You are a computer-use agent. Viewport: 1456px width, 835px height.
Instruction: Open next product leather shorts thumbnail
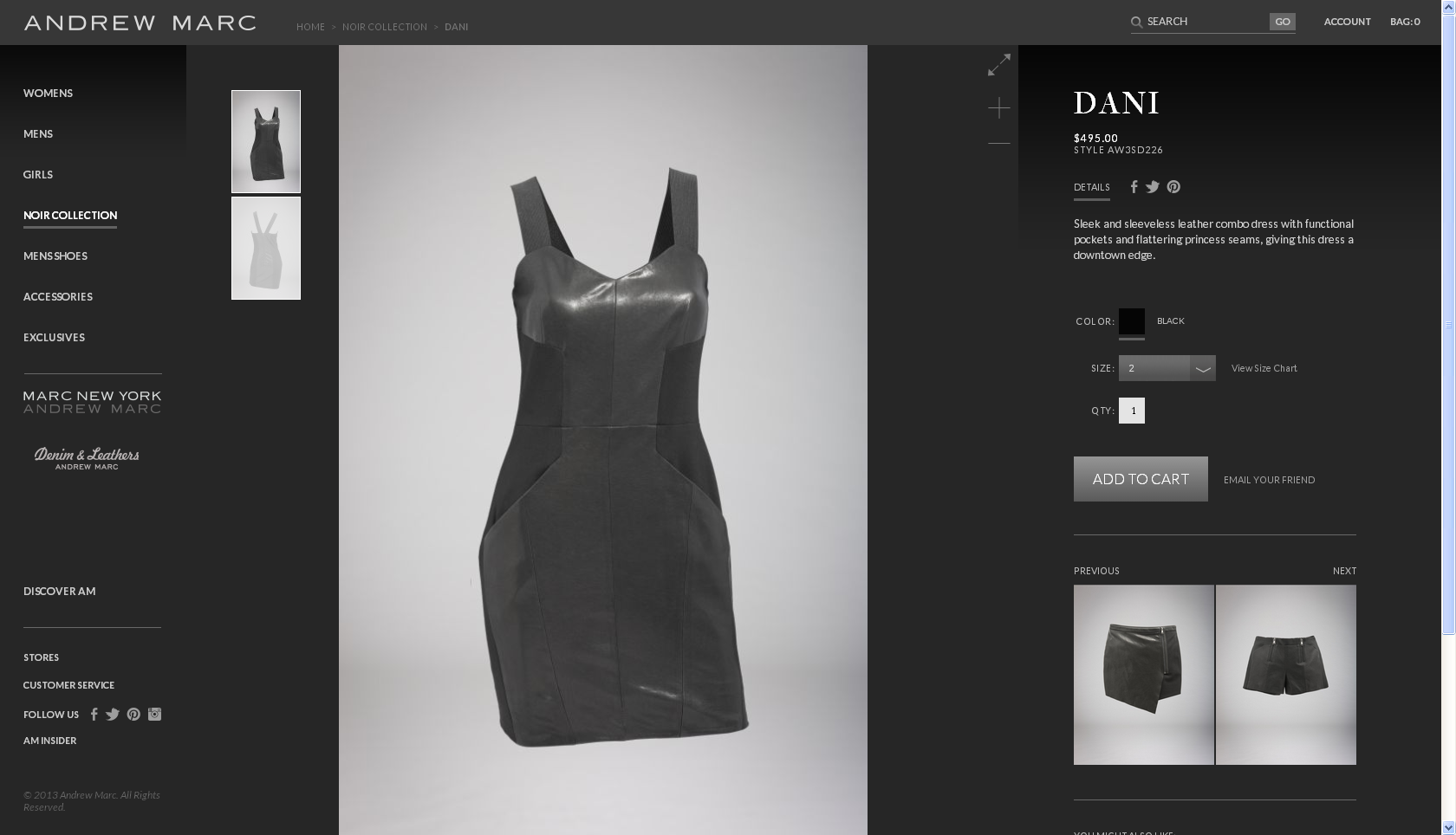[x=1286, y=675]
